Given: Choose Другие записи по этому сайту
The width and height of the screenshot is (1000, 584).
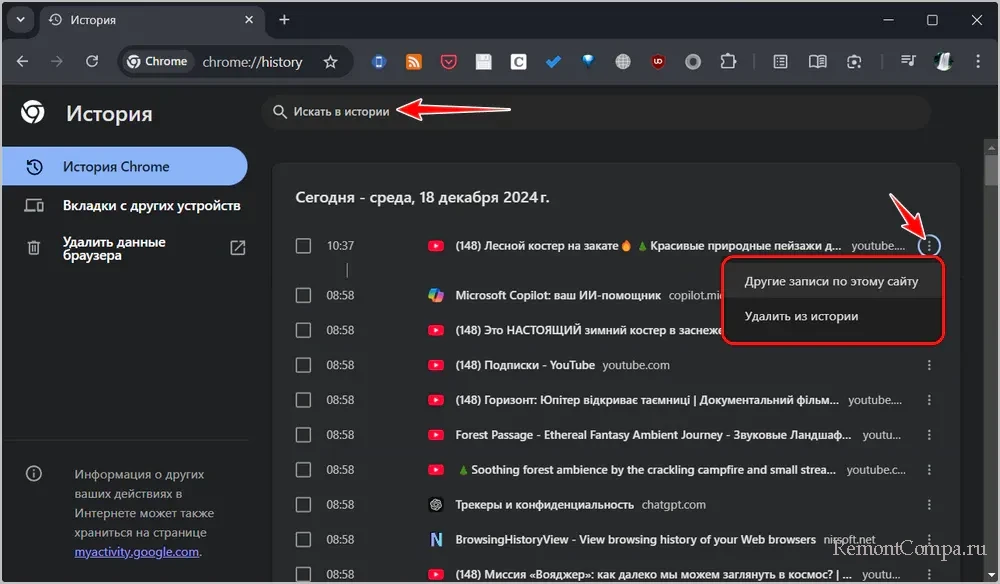Looking at the screenshot, I should (x=832, y=281).
